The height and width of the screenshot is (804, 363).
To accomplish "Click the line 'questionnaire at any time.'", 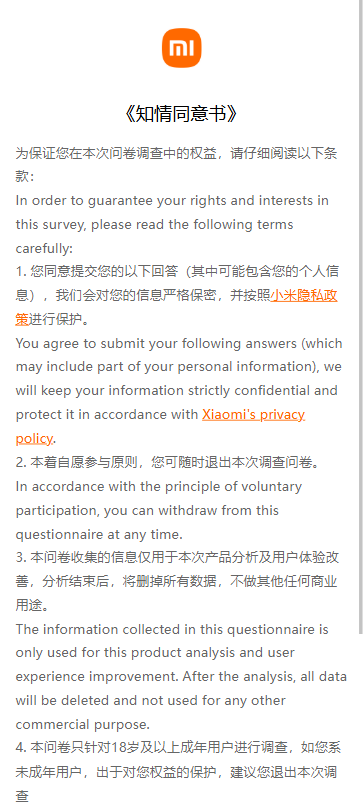I will (x=99, y=534).
